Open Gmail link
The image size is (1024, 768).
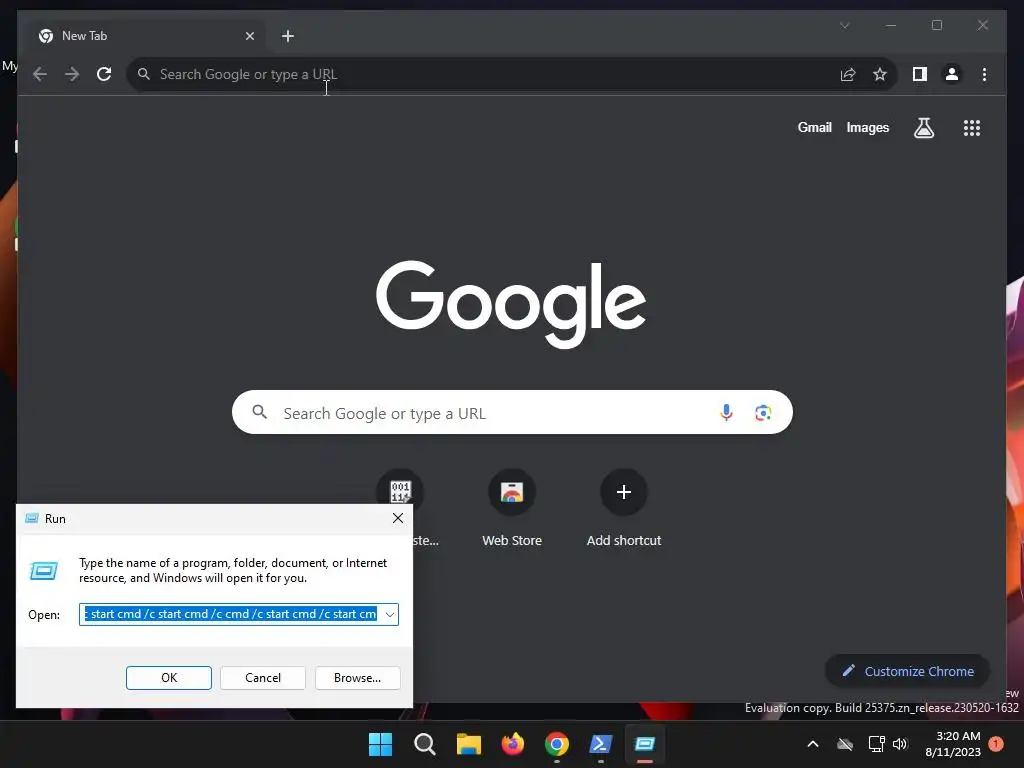814,127
